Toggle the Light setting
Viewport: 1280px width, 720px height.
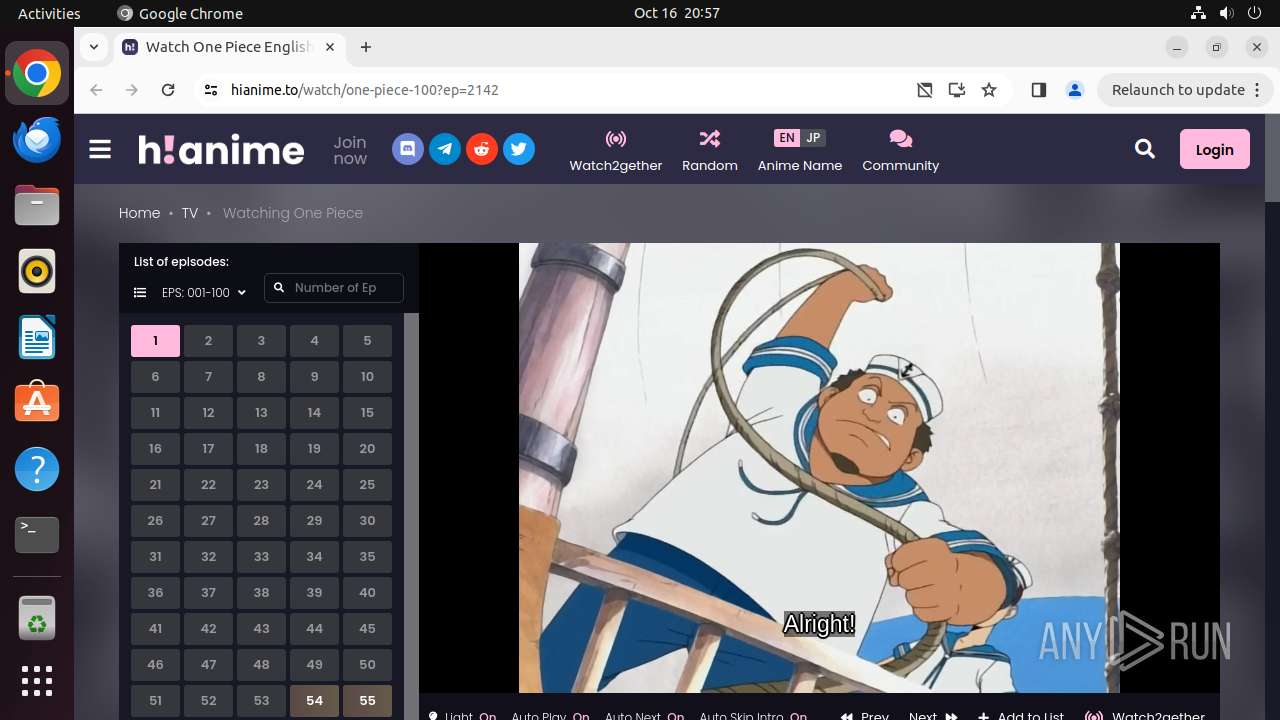click(x=463, y=715)
